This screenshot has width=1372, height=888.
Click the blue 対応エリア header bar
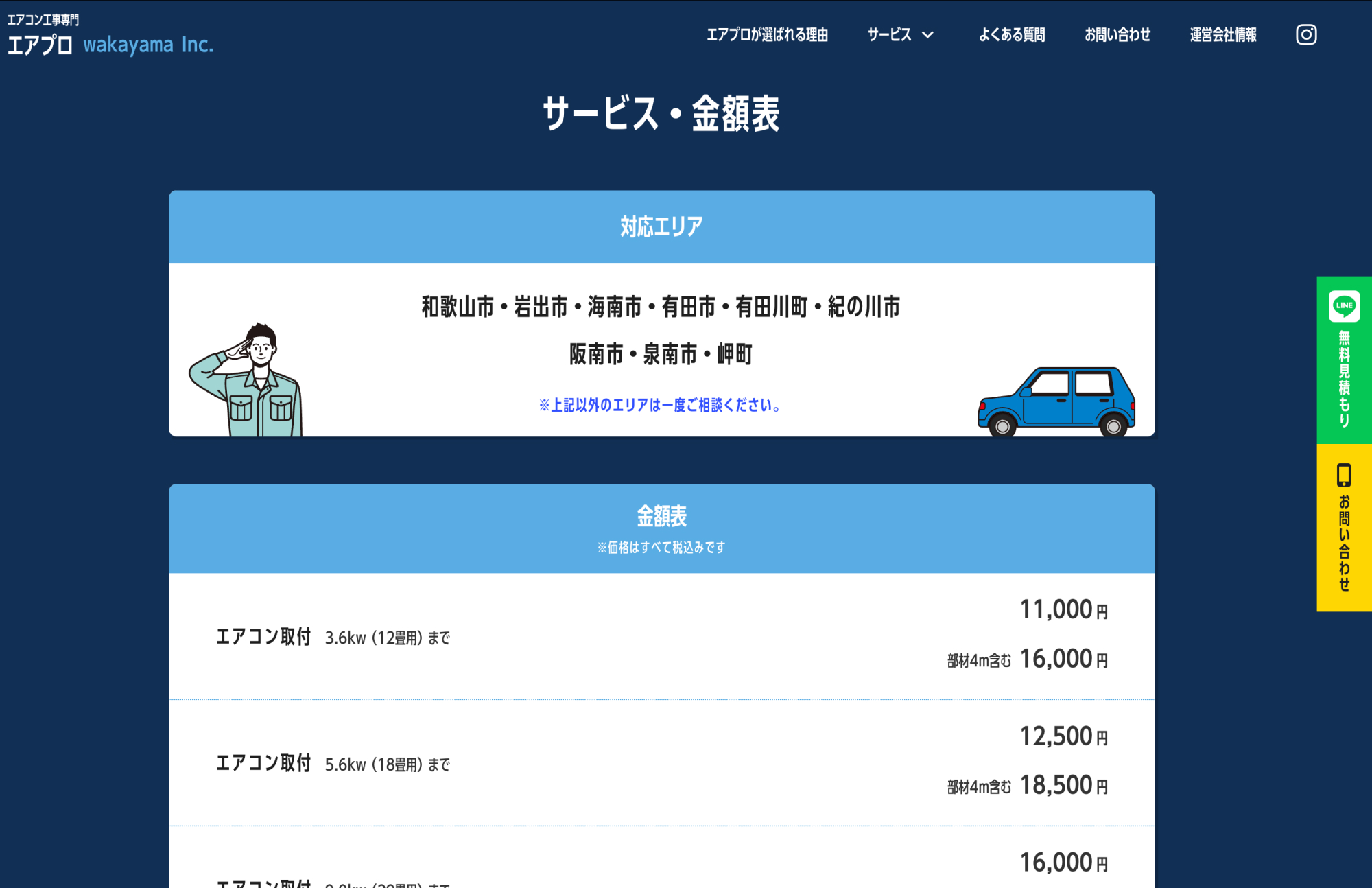click(661, 226)
